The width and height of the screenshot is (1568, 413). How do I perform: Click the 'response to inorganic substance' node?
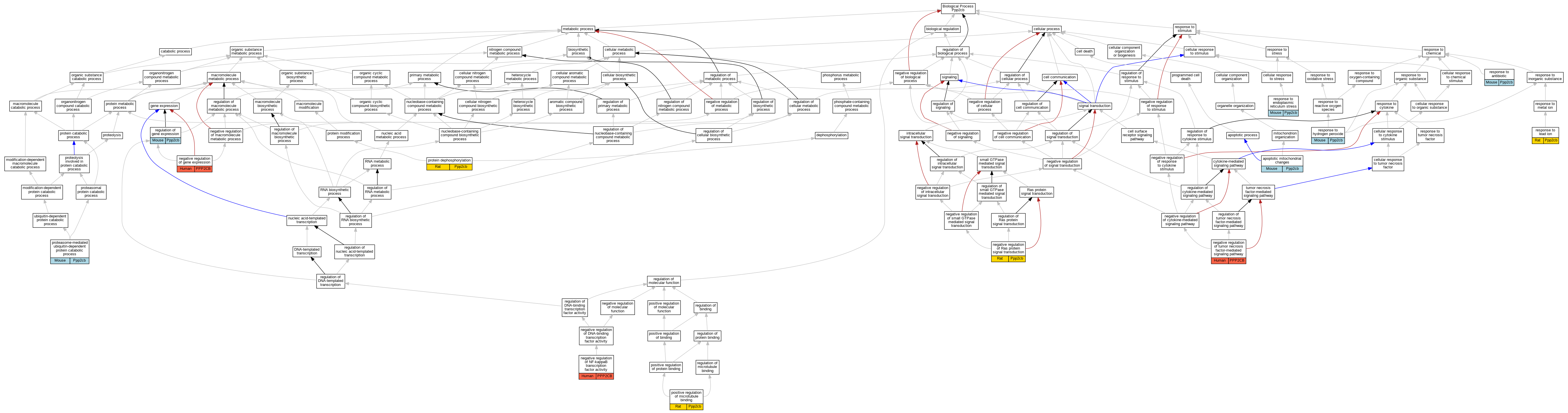[x=1545, y=77]
